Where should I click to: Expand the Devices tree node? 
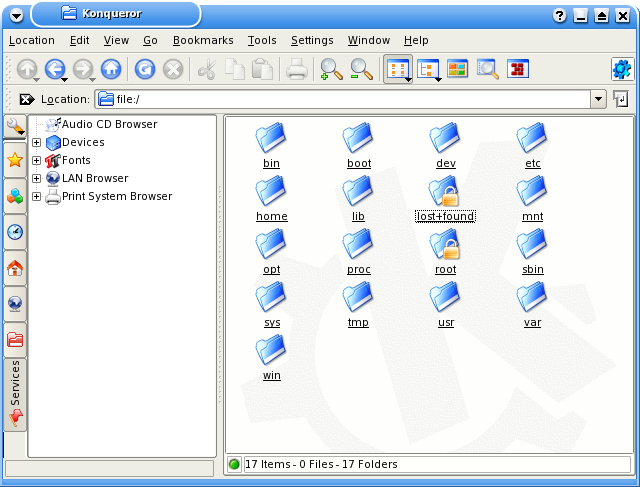pos(37,143)
